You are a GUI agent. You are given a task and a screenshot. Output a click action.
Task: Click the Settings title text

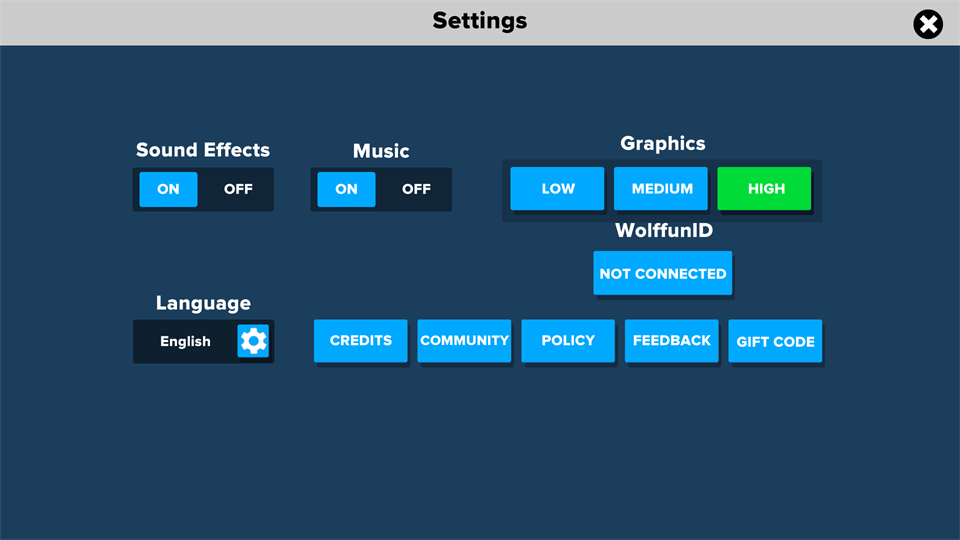coord(480,21)
